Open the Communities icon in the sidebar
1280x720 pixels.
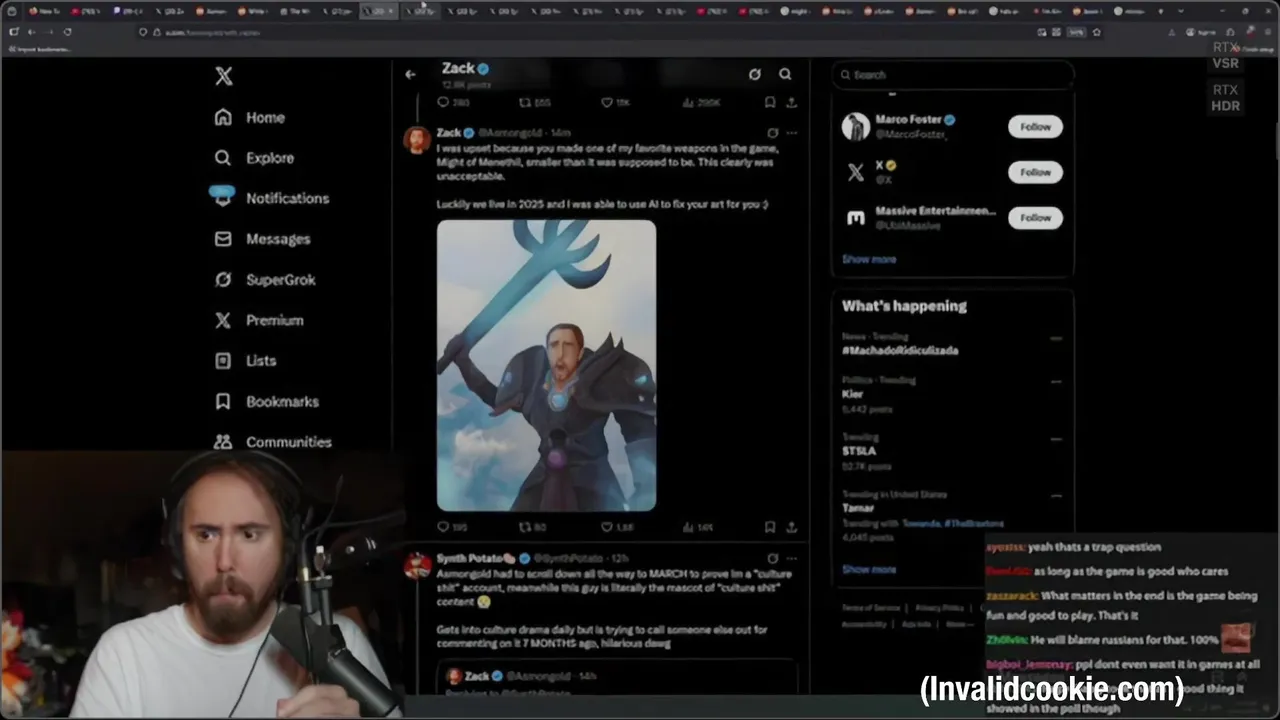[223, 442]
